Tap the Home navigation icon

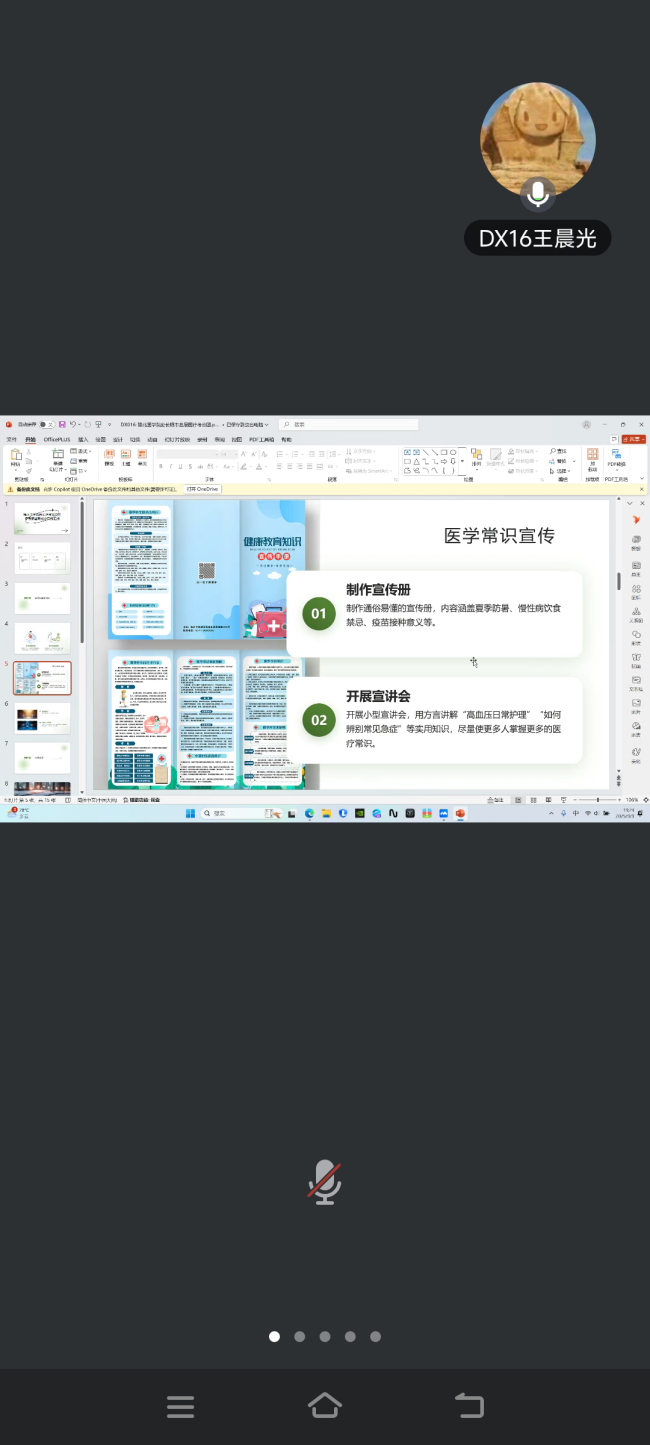tap(325, 1406)
